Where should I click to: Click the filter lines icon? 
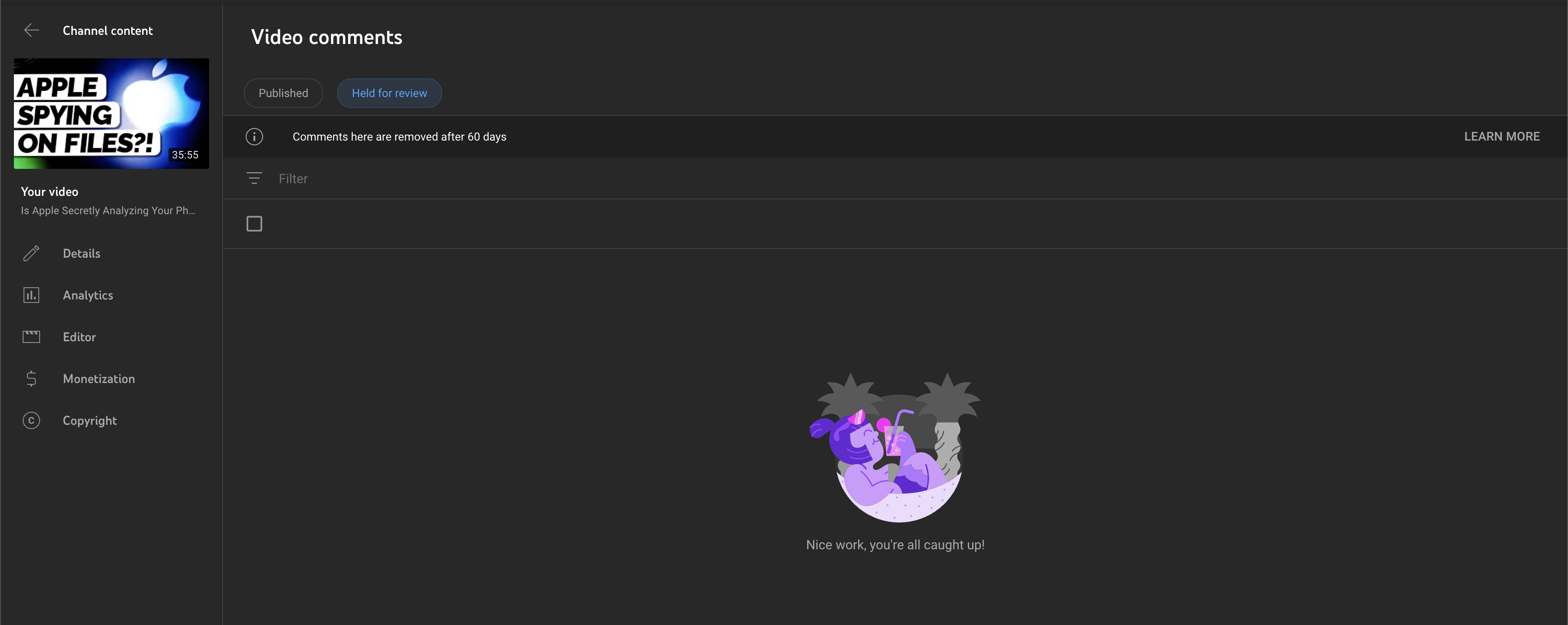(x=254, y=178)
